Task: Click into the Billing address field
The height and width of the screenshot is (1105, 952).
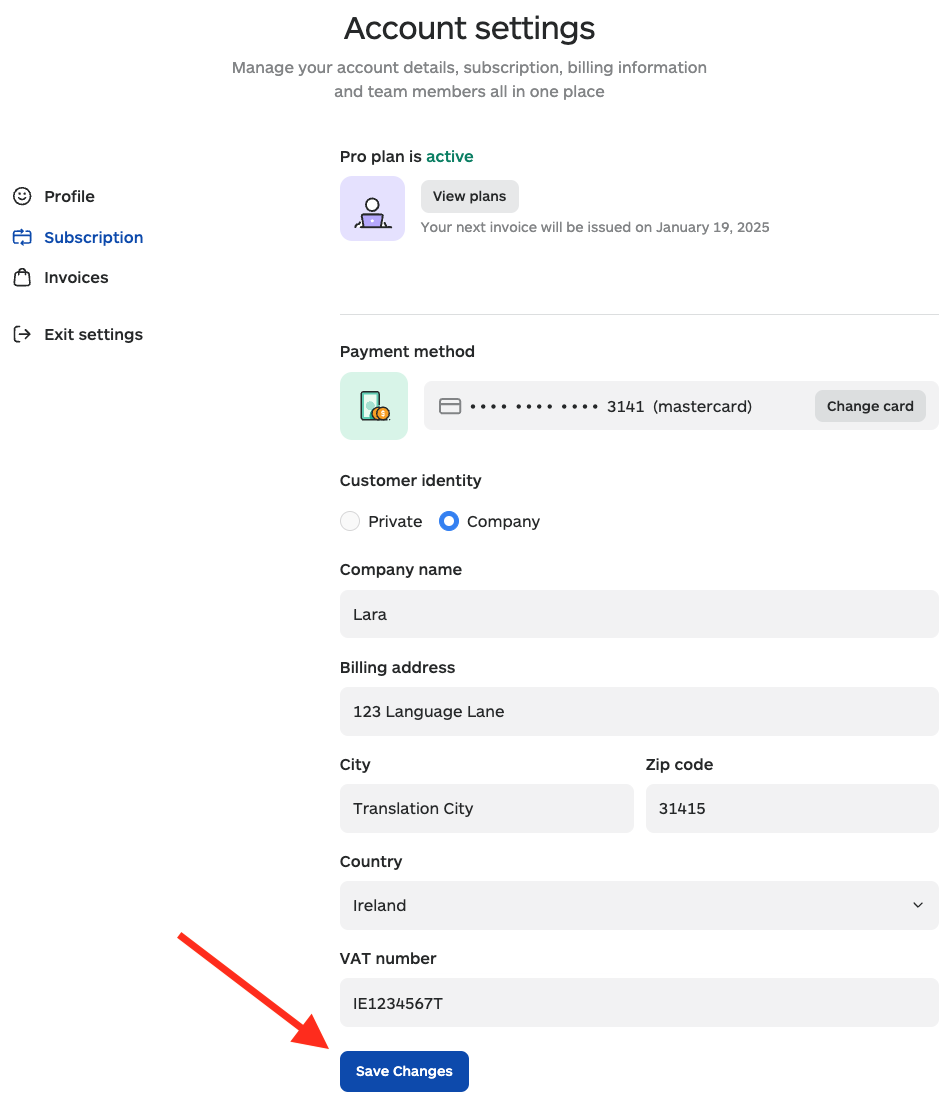Action: tap(638, 711)
